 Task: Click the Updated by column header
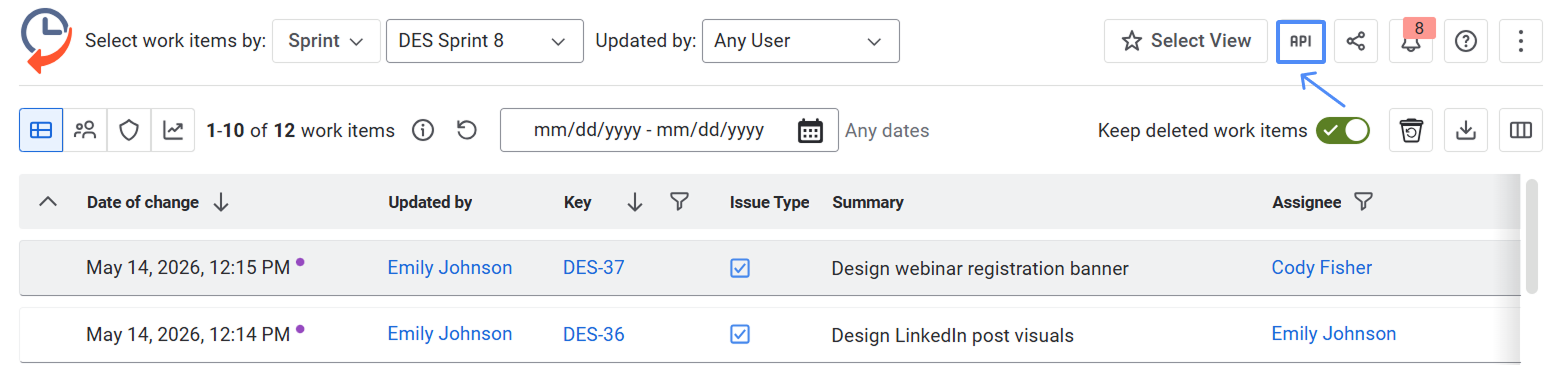click(x=430, y=202)
